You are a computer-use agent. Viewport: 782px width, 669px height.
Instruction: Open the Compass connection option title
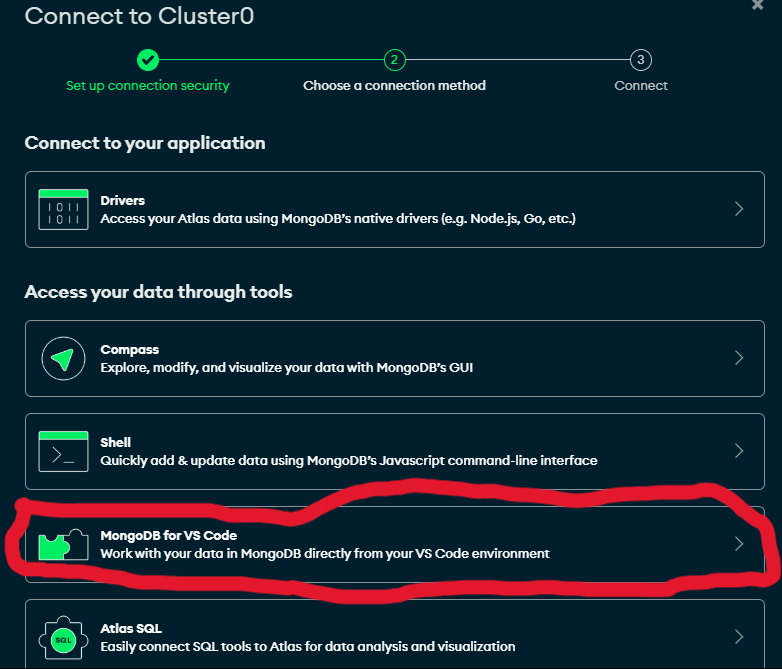point(130,350)
